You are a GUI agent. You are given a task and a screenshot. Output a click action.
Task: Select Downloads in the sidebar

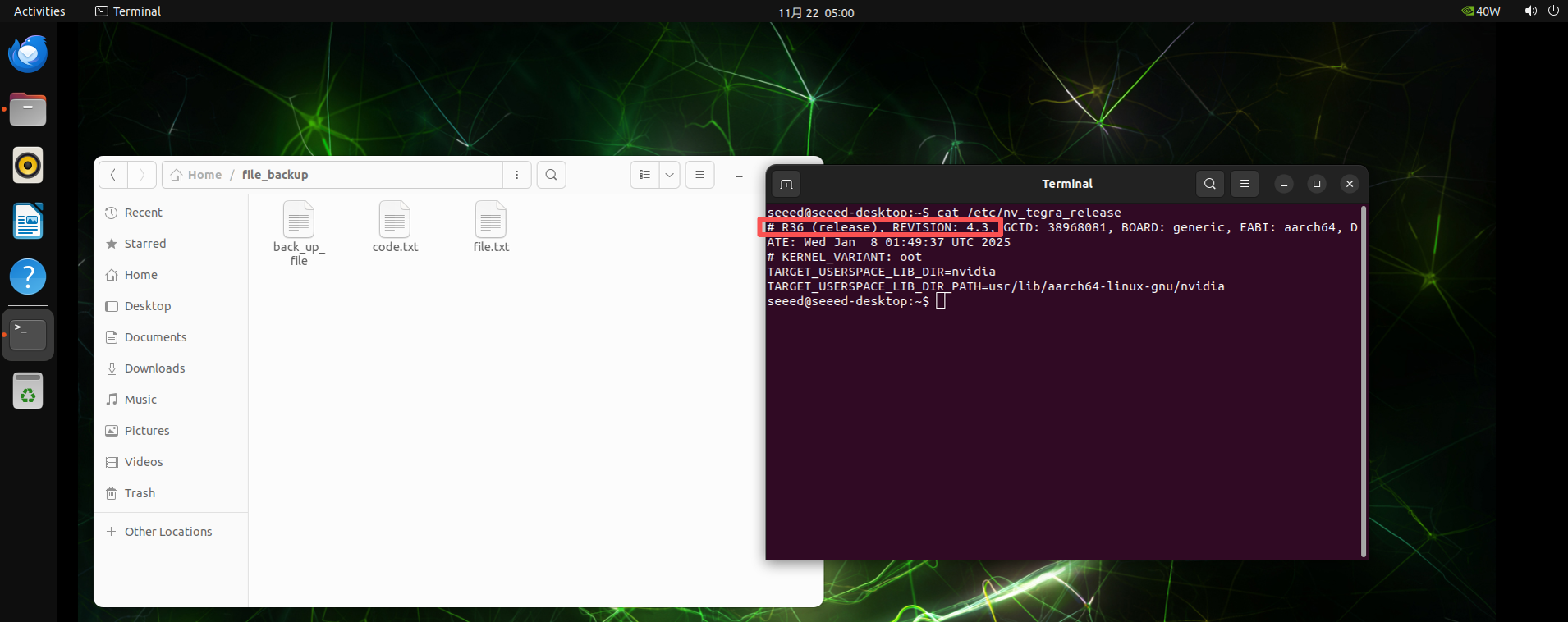pyautogui.click(x=154, y=368)
